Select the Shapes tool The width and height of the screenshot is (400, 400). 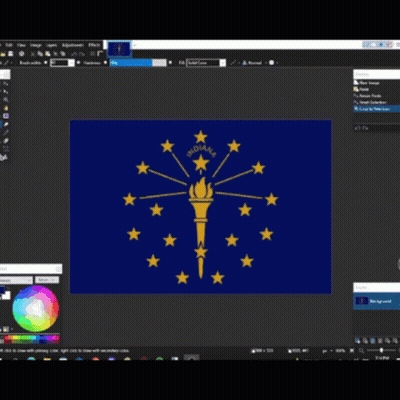pos(3,157)
